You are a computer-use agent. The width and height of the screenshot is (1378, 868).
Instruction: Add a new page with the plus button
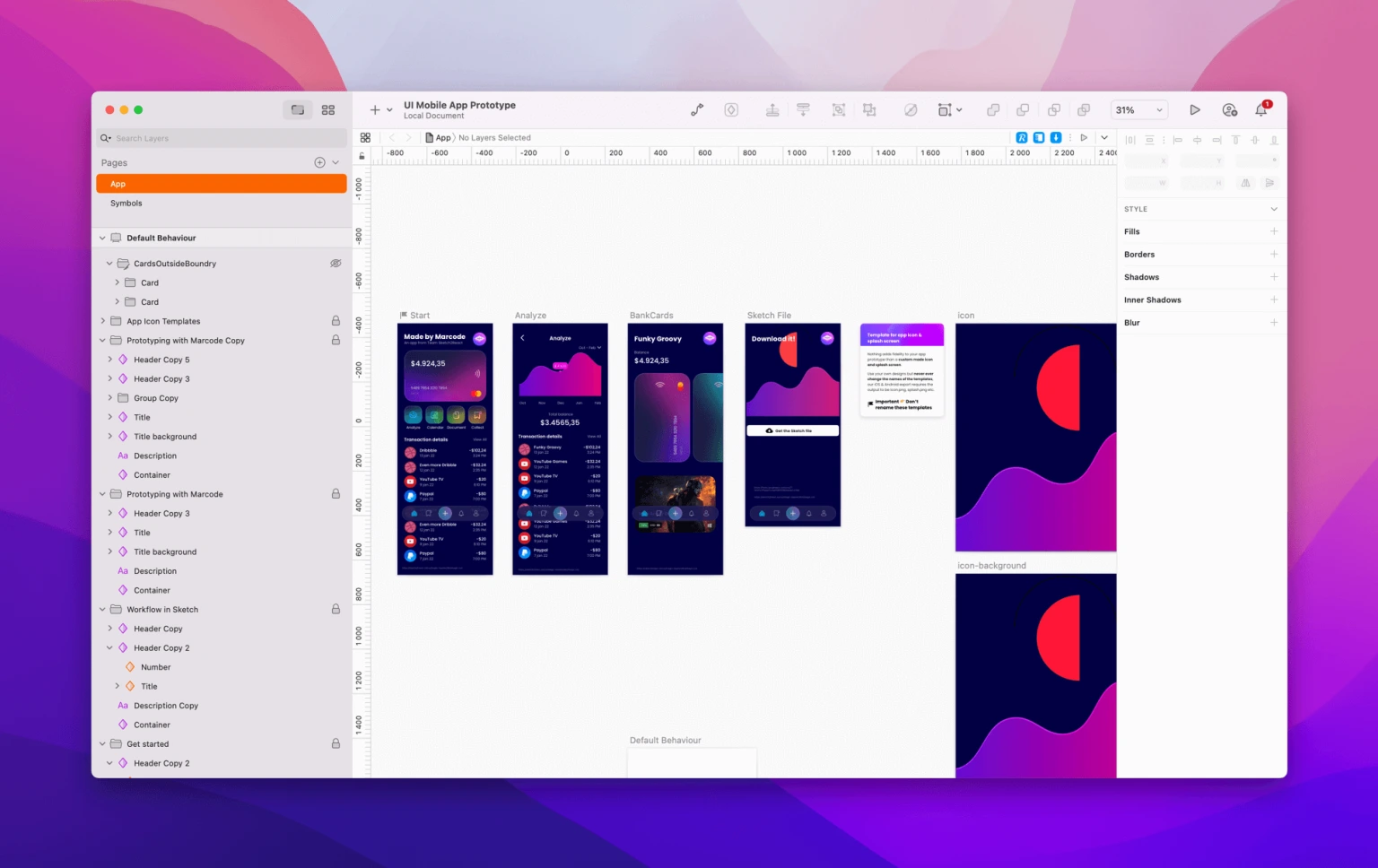coord(320,162)
